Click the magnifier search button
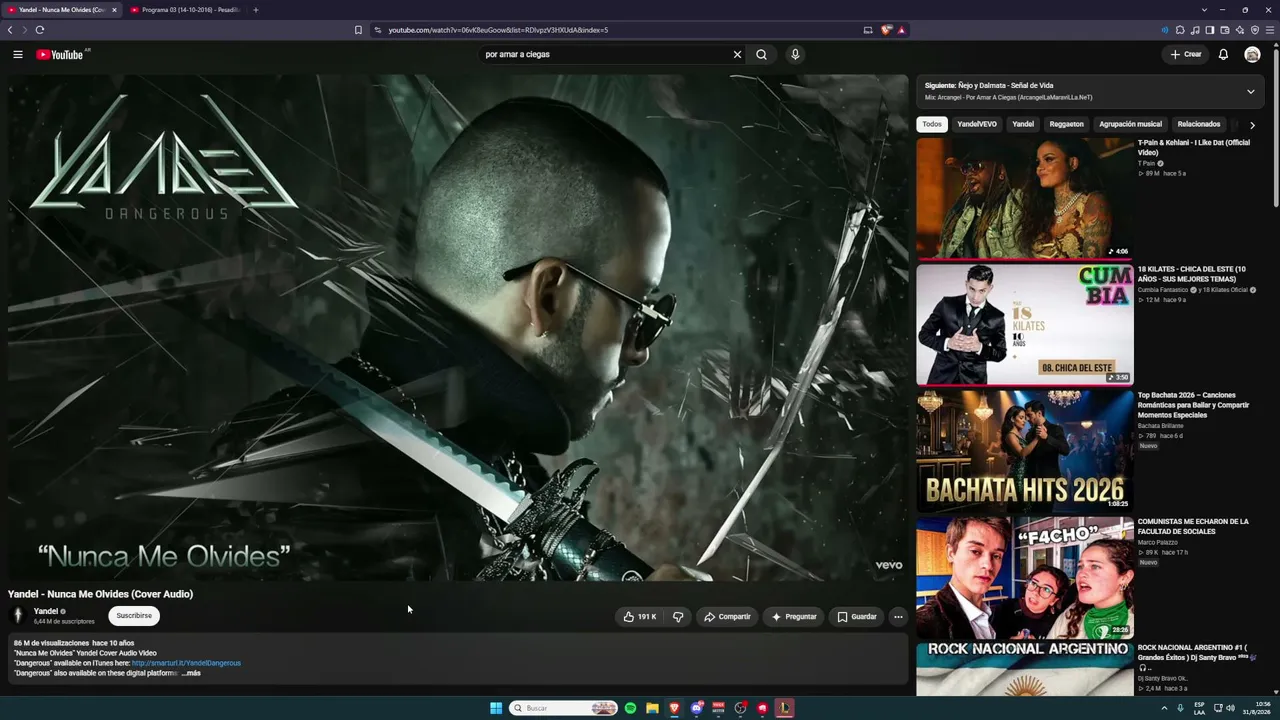The width and height of the screenshot is (1280, 720). (x=762, y=54)
